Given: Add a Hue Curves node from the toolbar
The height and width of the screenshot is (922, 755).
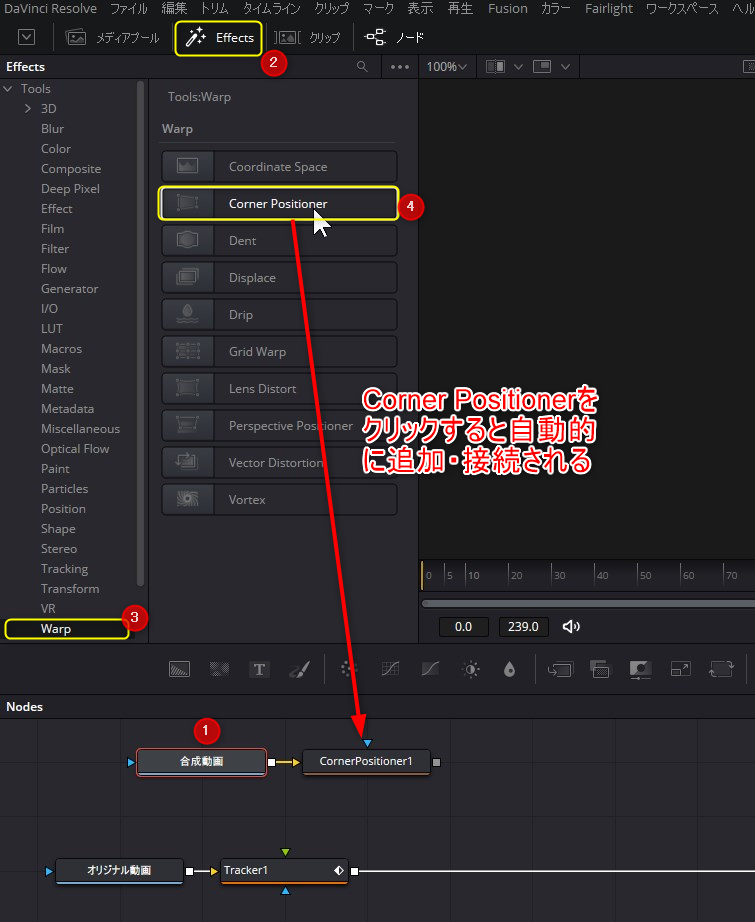Looking at the screenshot, I should (x=430, y=669).
